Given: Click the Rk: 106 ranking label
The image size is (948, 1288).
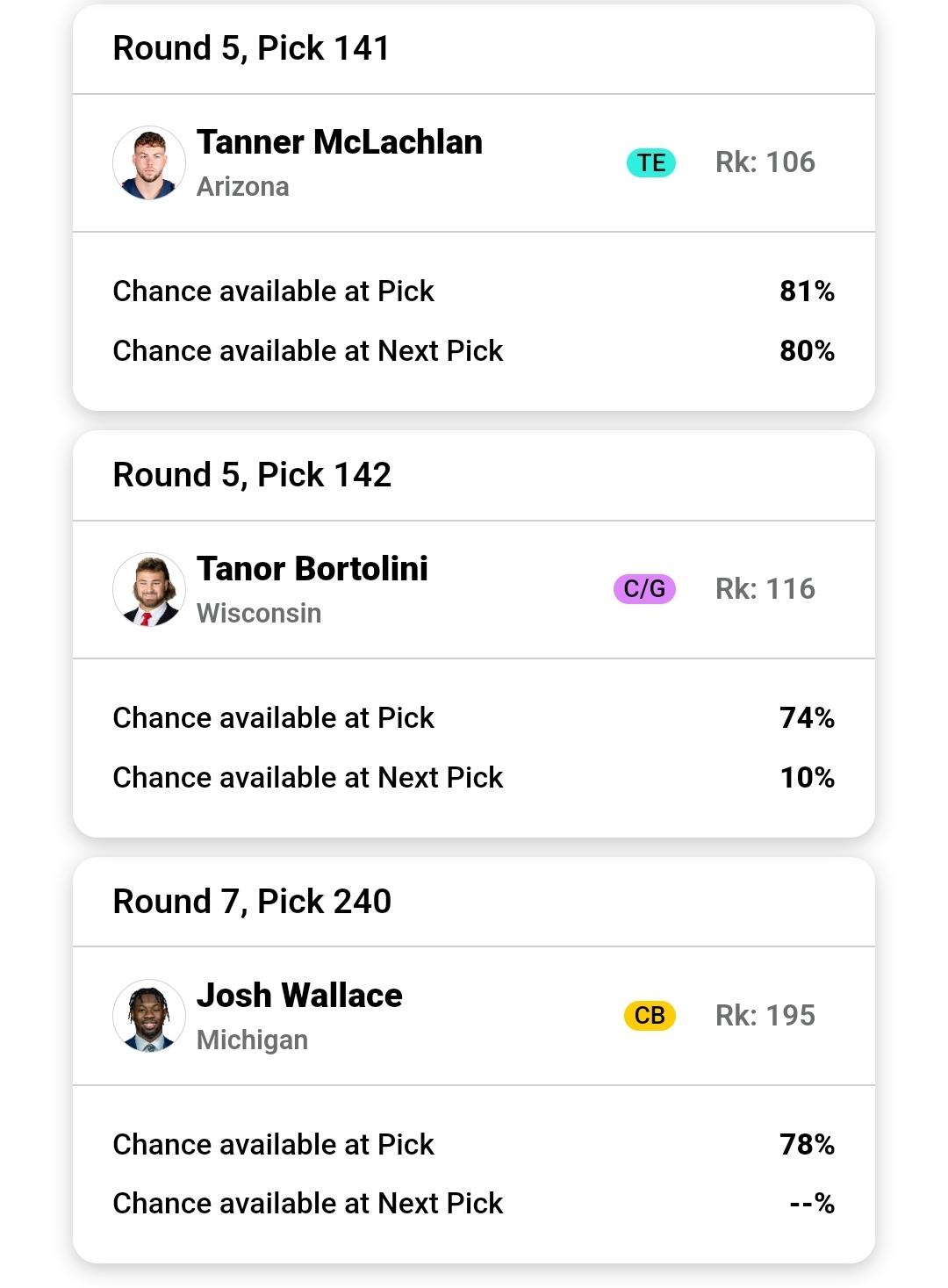Looking at the screenshot, I should (x=765, y=162).
